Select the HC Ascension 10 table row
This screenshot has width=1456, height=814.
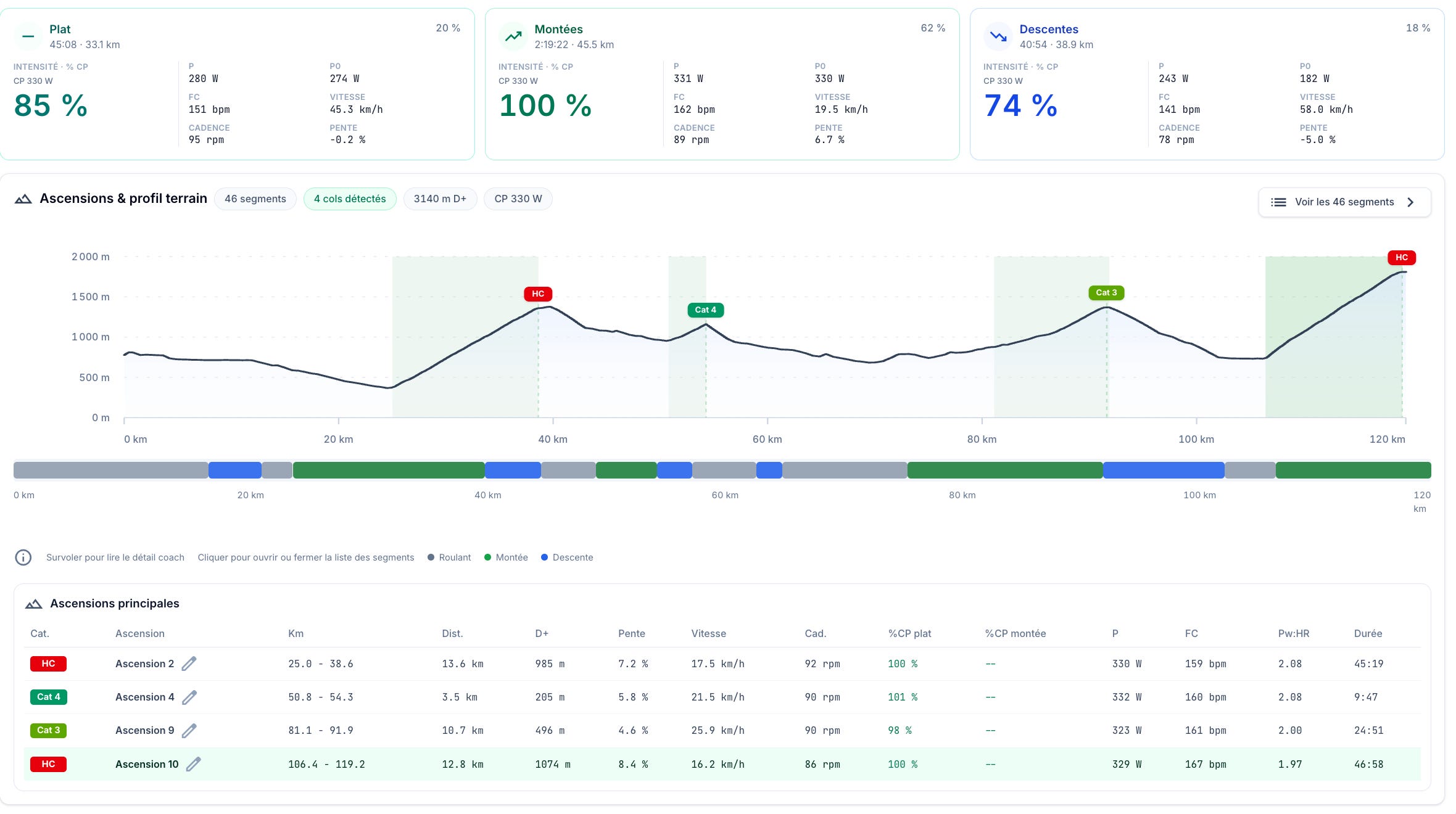pos(722,764)
